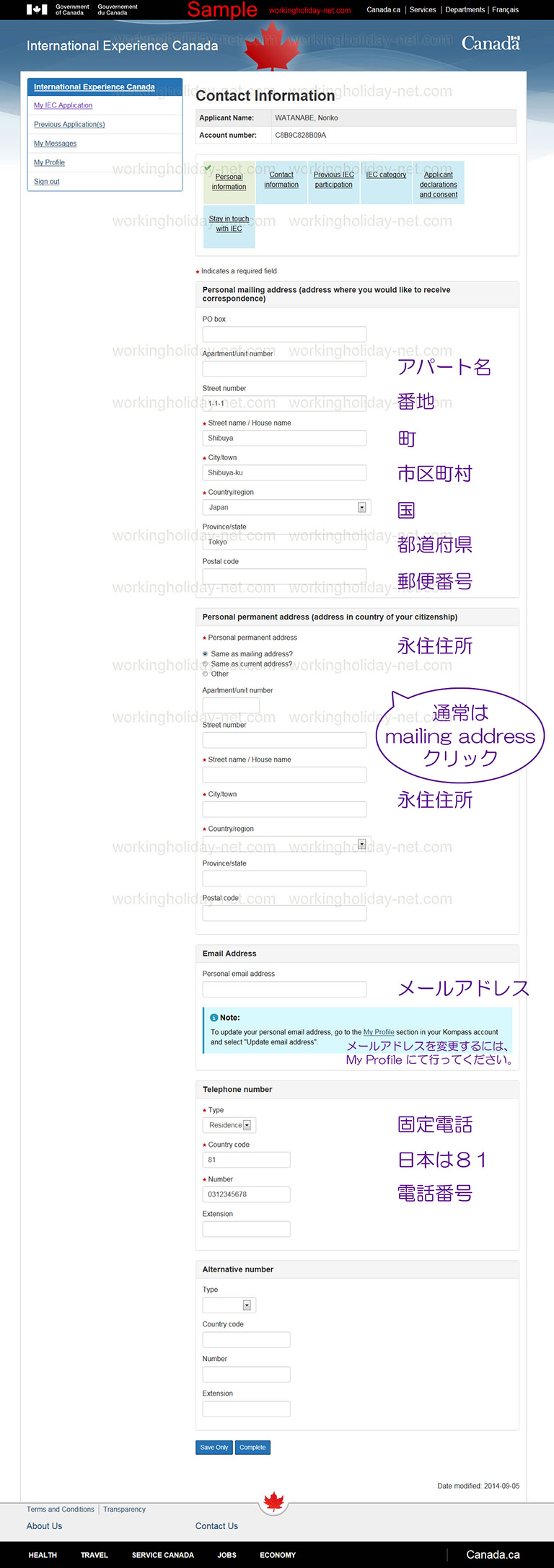
Task: Click the Province/state field containing Tokyo
Action: pos(284,542)
